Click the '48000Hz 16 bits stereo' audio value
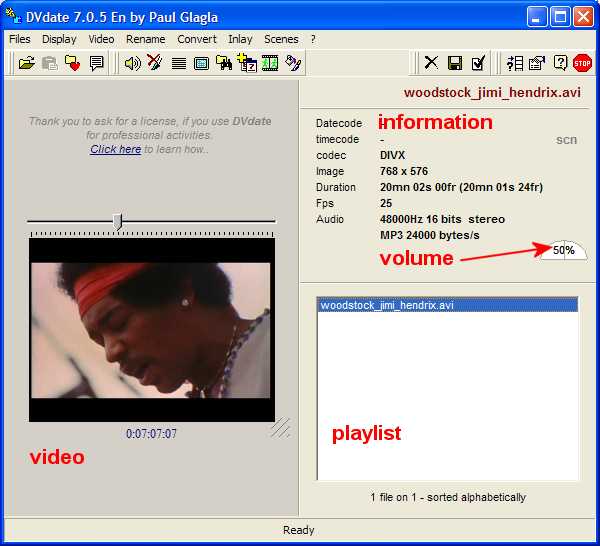 pyautogui.click(x=442, y=219)
